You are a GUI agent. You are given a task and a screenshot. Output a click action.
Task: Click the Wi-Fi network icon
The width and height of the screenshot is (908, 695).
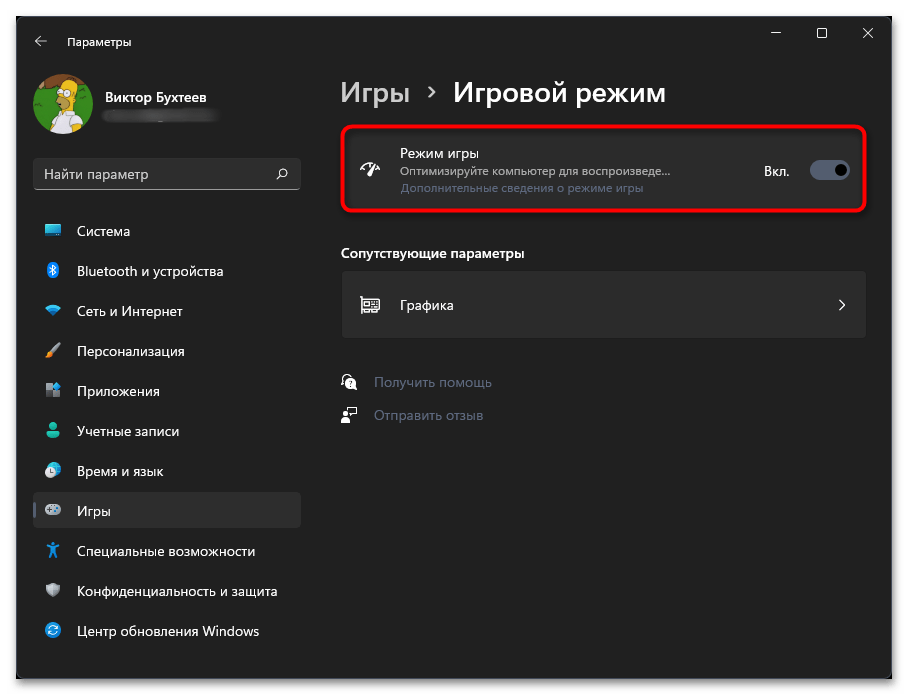53,310
